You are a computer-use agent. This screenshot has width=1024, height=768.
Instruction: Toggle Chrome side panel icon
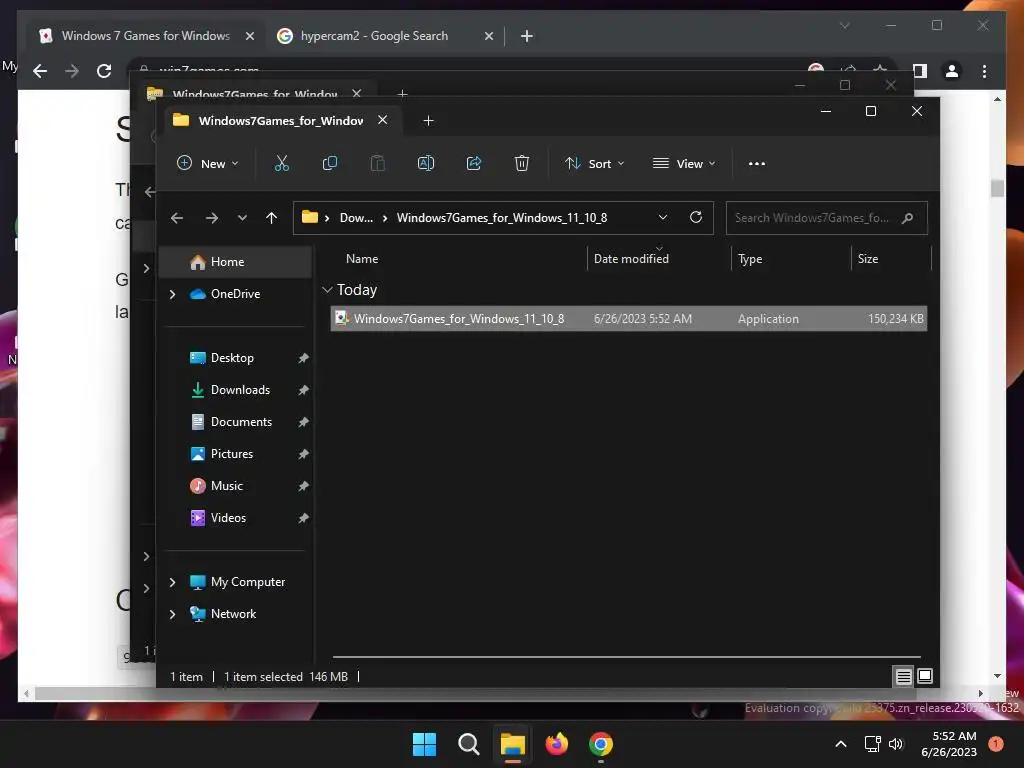click(920, 71)
